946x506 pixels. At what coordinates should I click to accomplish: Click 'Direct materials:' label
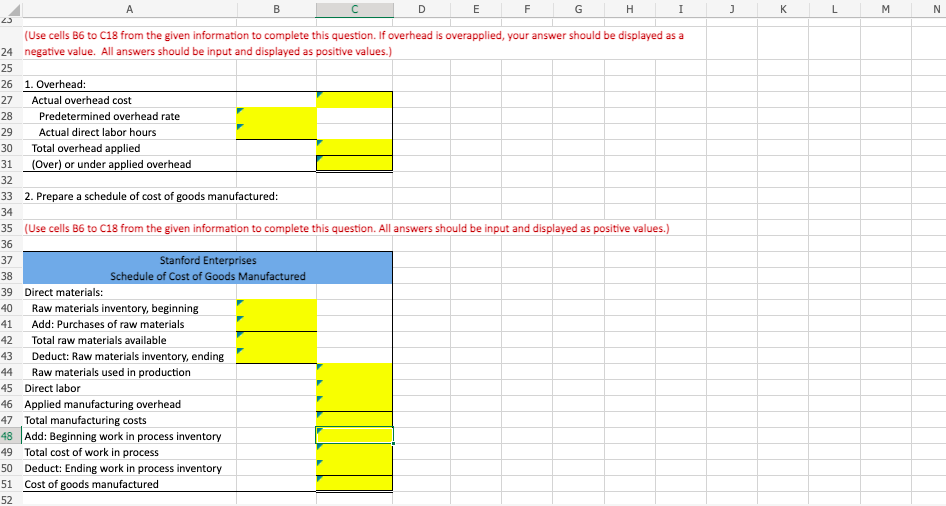point(63,293)
